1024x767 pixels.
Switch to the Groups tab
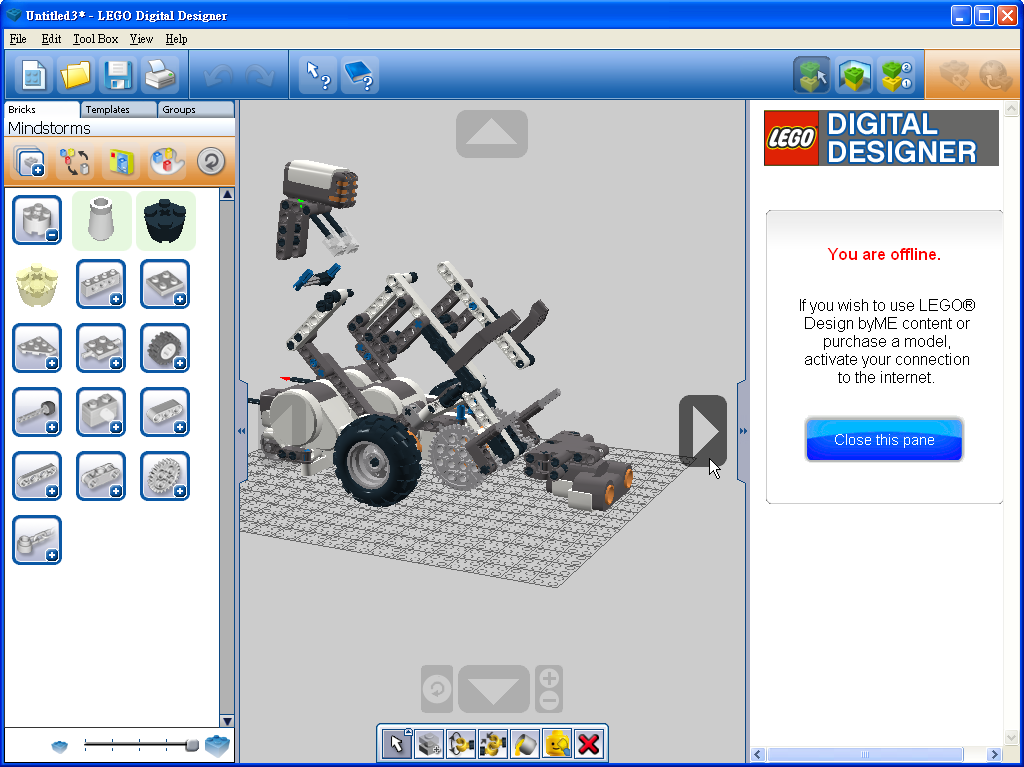(196, 110)
